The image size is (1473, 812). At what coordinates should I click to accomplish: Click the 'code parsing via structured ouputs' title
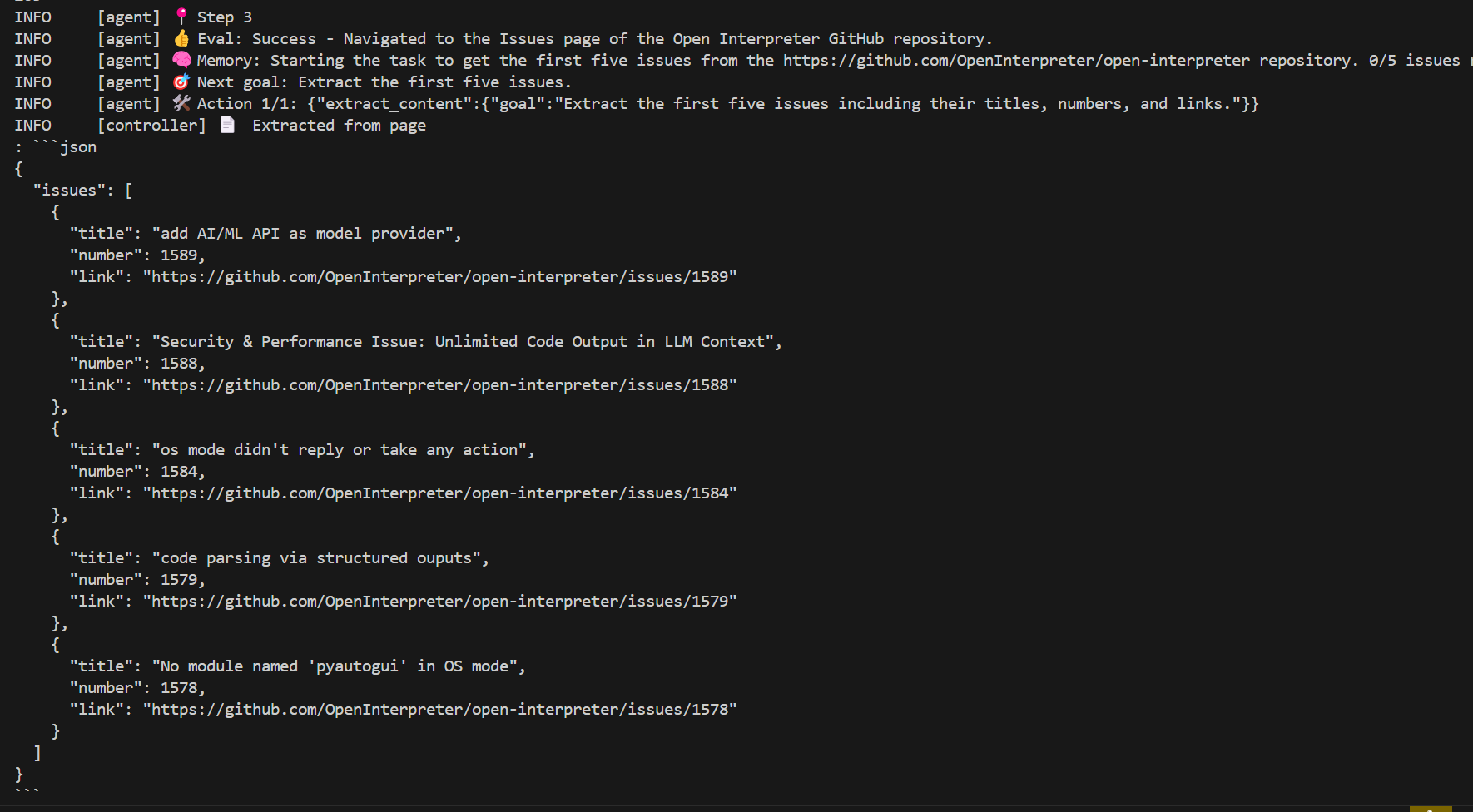pos(320,557)
